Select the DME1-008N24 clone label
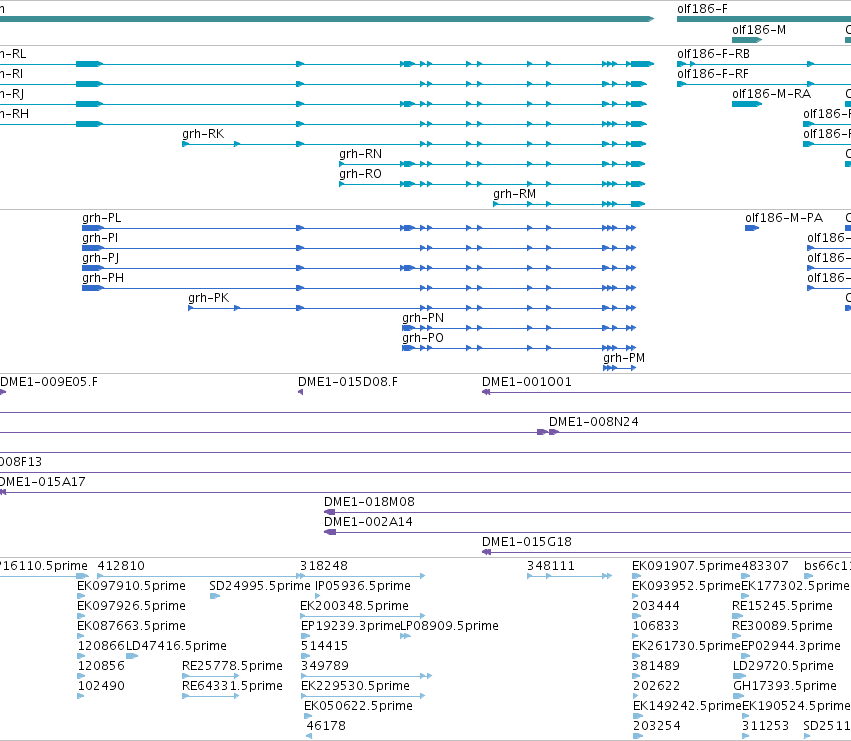851x741 pixels. coord(594,422)
